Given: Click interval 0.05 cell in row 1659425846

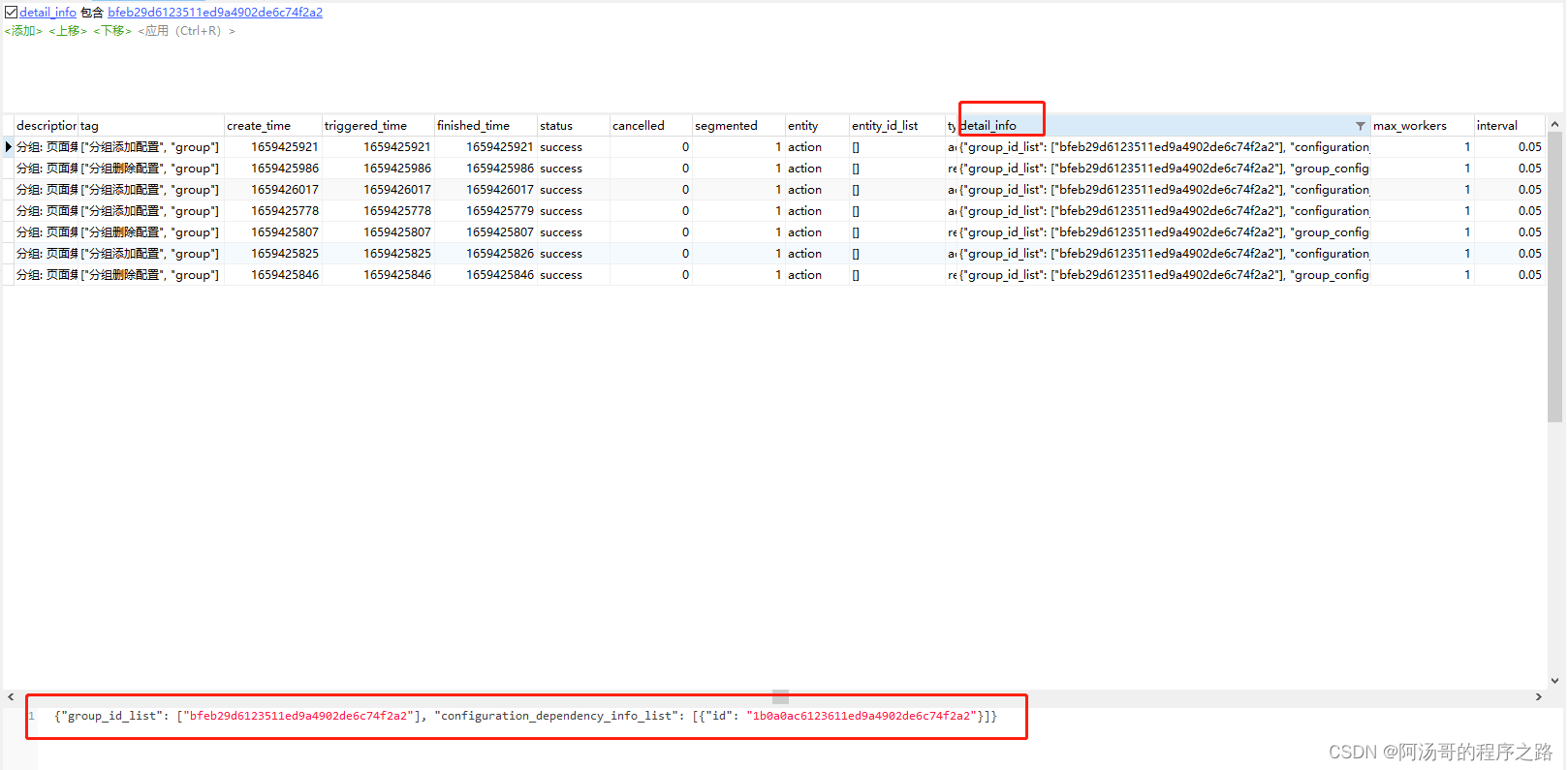Looking at the screenshot, I should pyautogui.click(x=1510, y=275).
